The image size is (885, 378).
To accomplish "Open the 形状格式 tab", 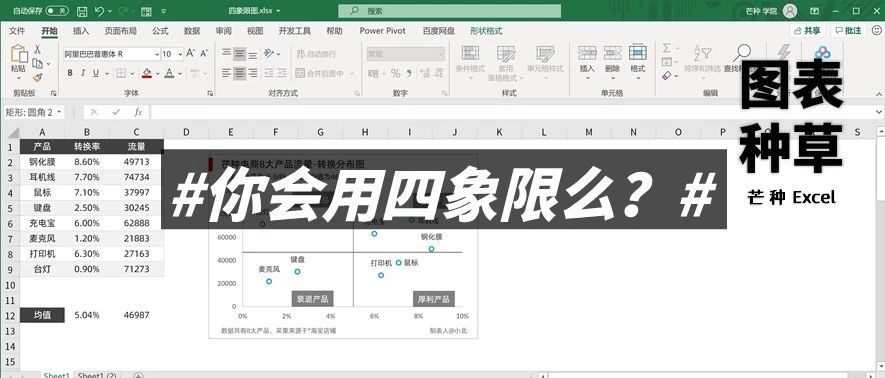I will click(x=487, y=31).
